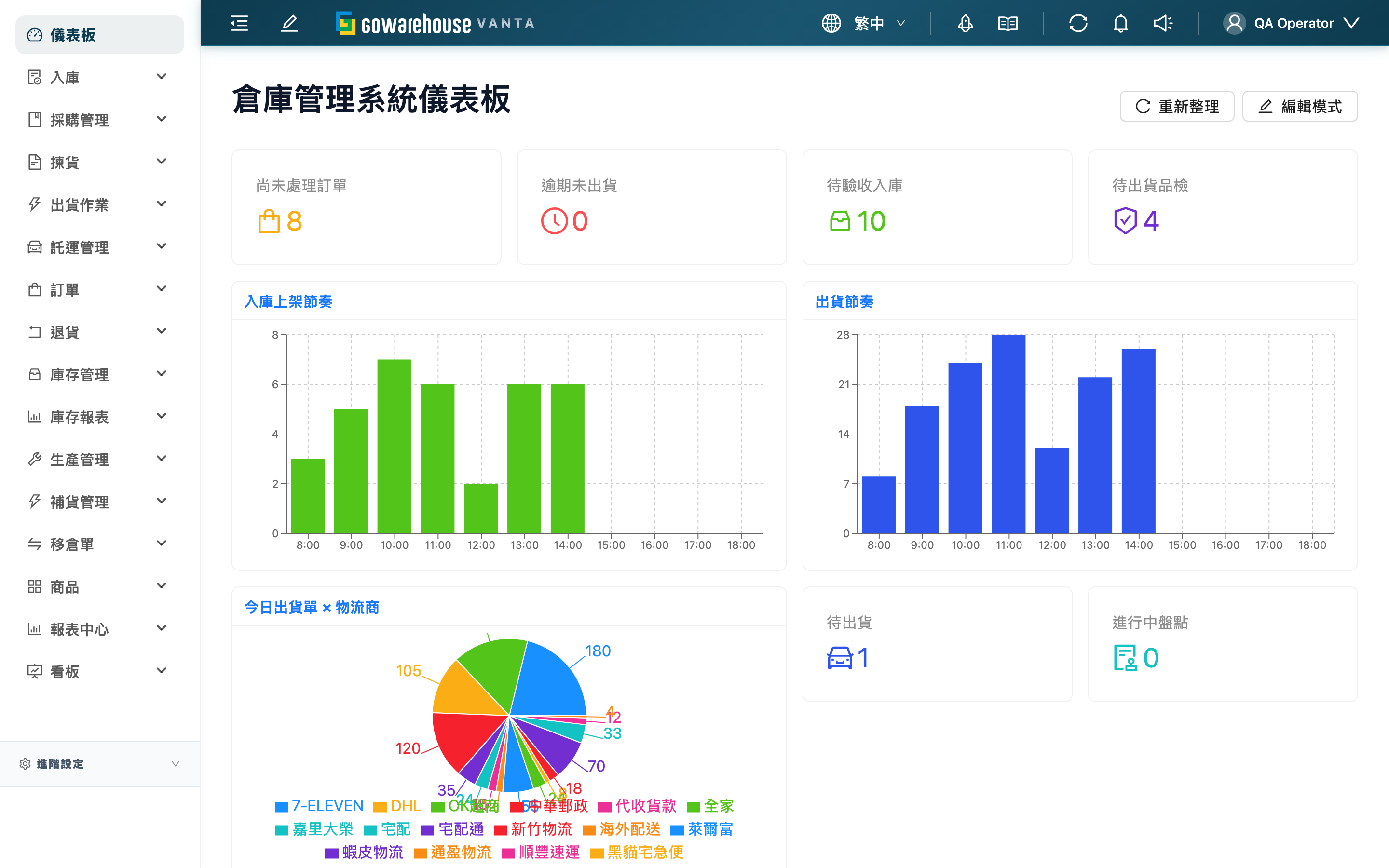Click the rocket icon in header
This screenshot has width=1389, height=868.
[965, 24]
